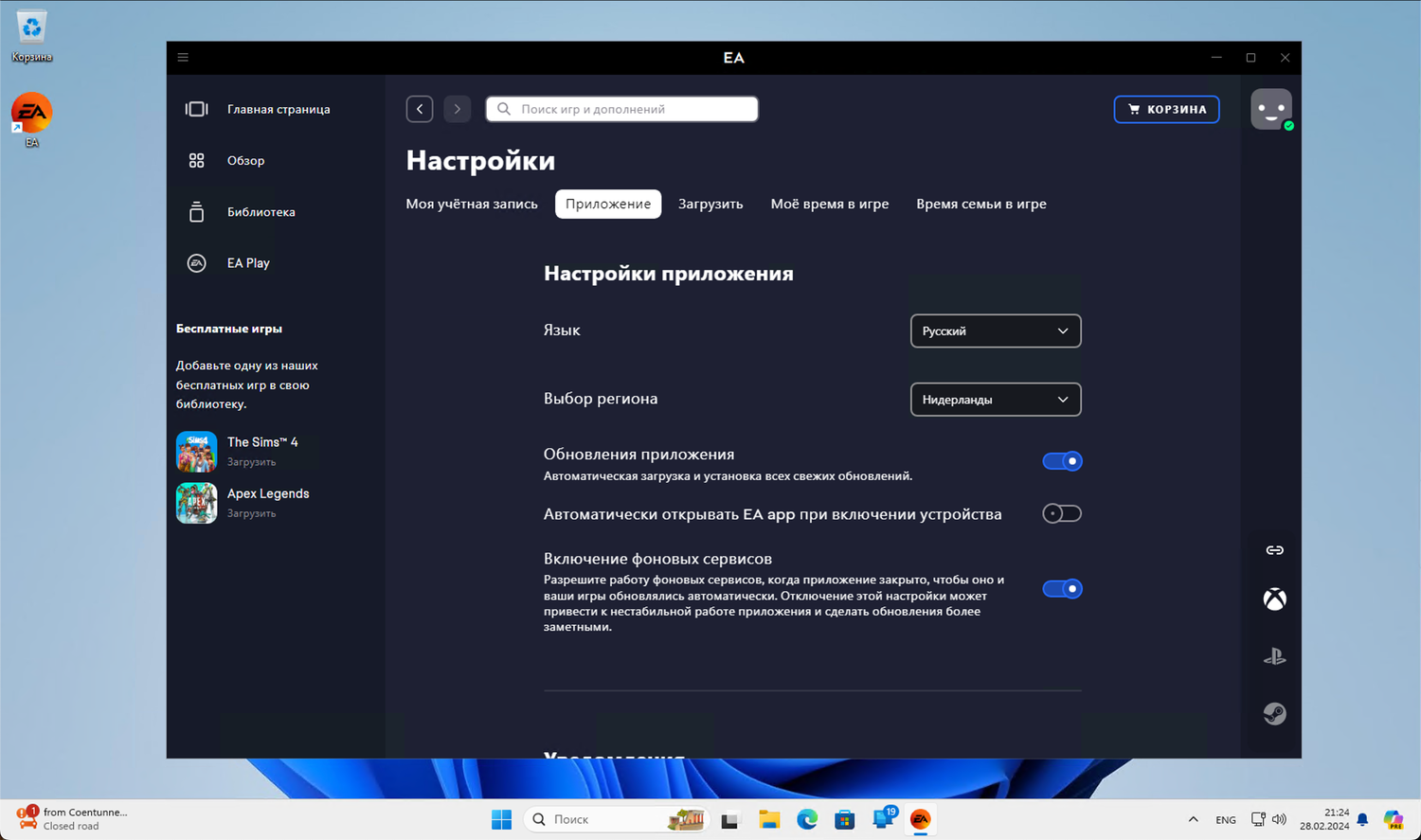Image resolution: width=1421 pixels, height=840 pixels.
Task: Select the Приложение tab
Action: 608,204
